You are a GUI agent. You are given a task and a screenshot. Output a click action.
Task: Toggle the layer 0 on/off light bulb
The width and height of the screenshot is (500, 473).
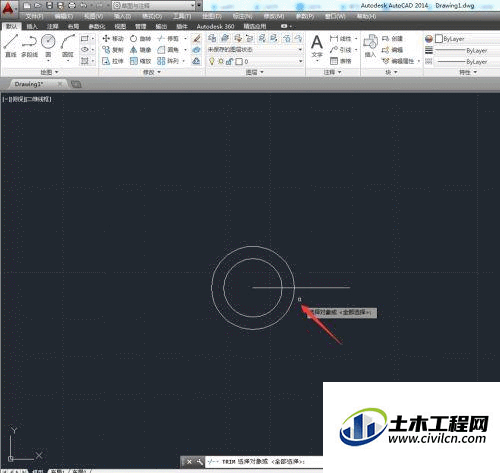point(211,61)
